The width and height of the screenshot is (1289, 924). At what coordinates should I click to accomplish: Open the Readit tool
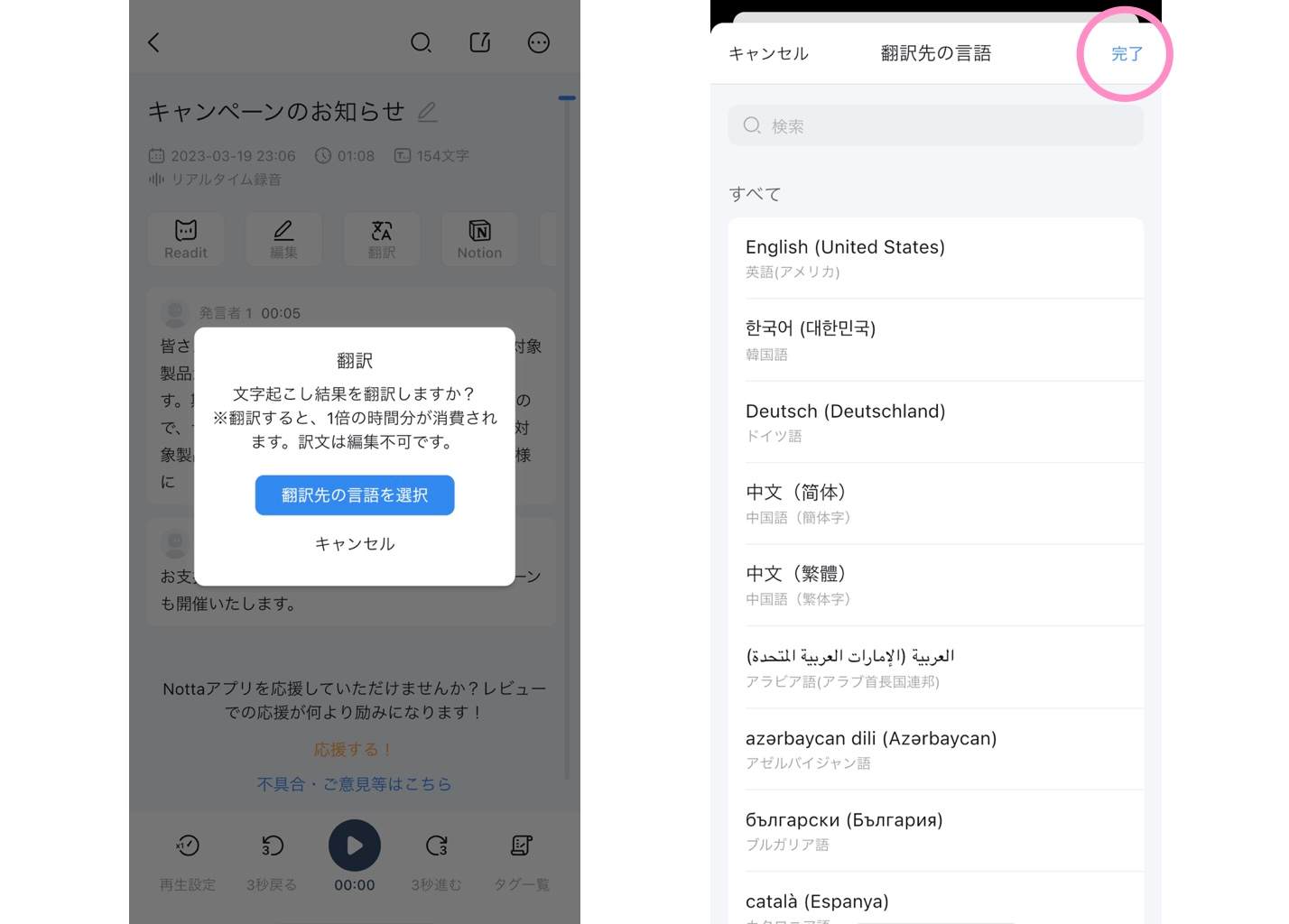tap(186, 239)
